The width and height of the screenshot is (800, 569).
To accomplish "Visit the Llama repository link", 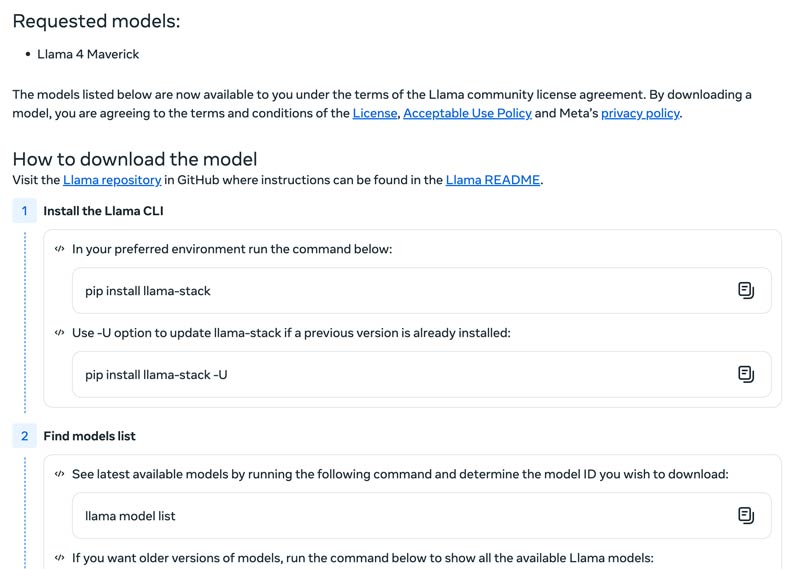I will click(112, 180).
